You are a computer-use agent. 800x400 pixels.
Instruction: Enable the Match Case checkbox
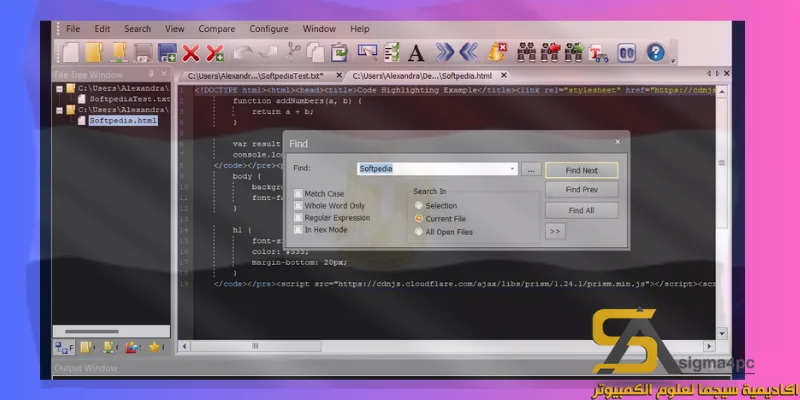(298, 194)
